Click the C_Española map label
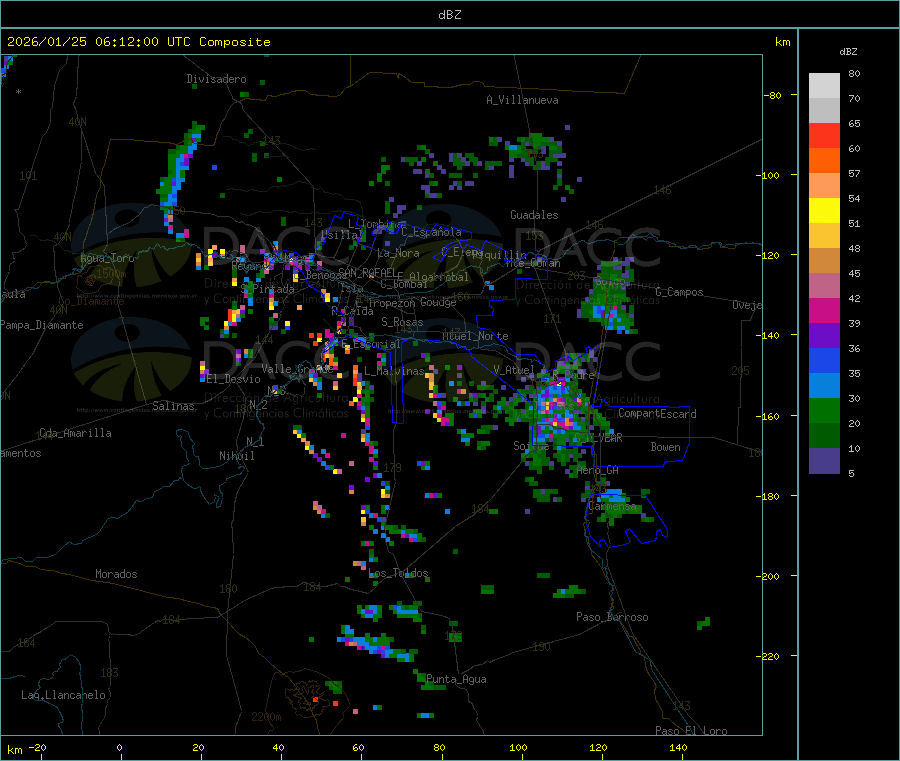Viewport: 900px width, 761px height. [431, 232]
